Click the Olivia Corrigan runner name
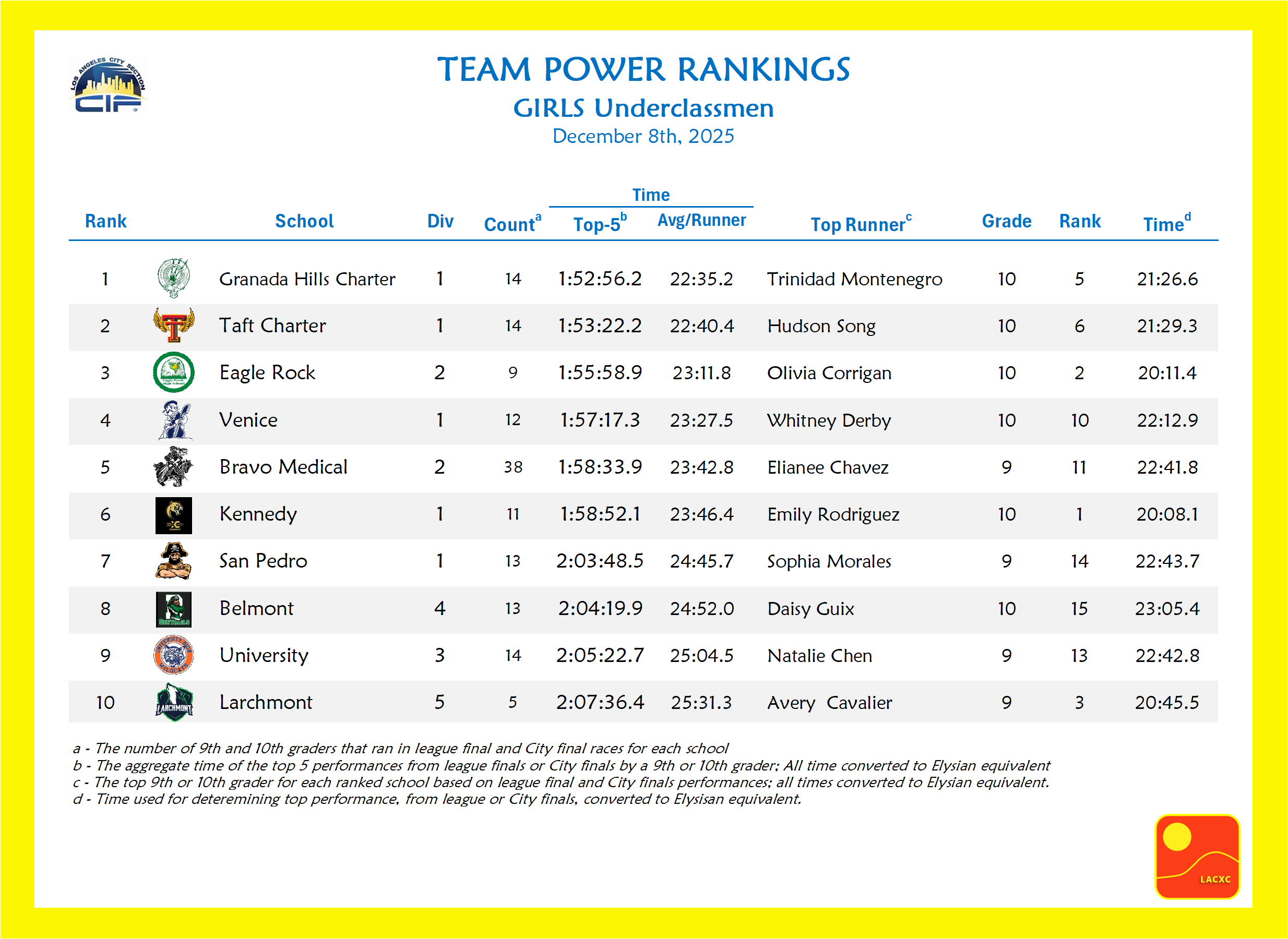1288x939 pixels. tap(829, 373)
